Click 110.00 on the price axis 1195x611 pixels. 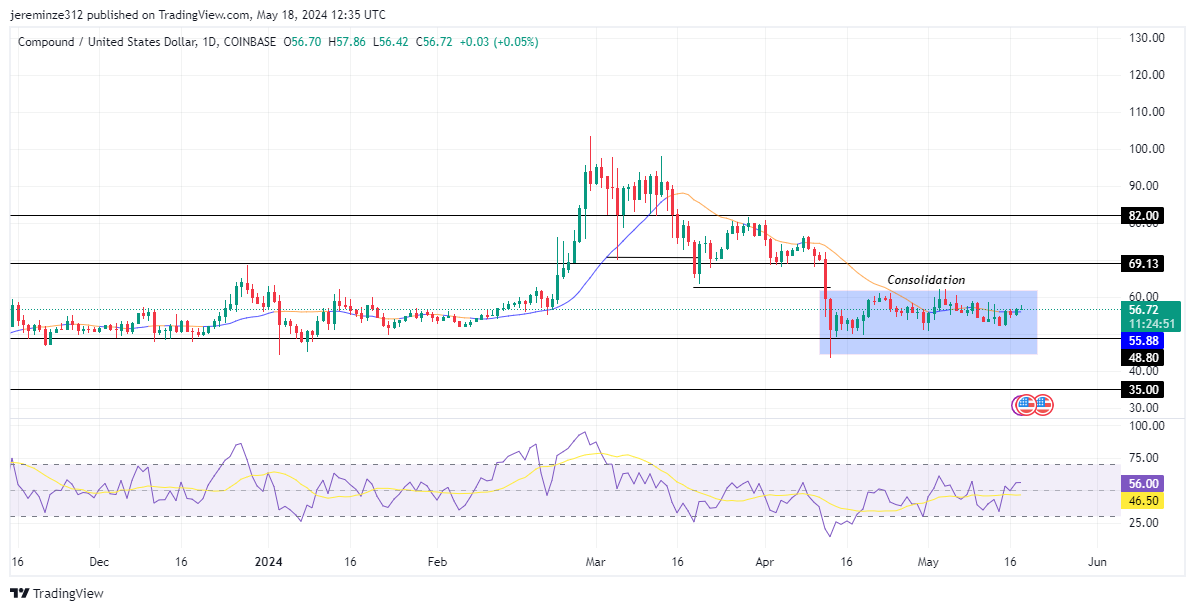tap(1146, 111)
